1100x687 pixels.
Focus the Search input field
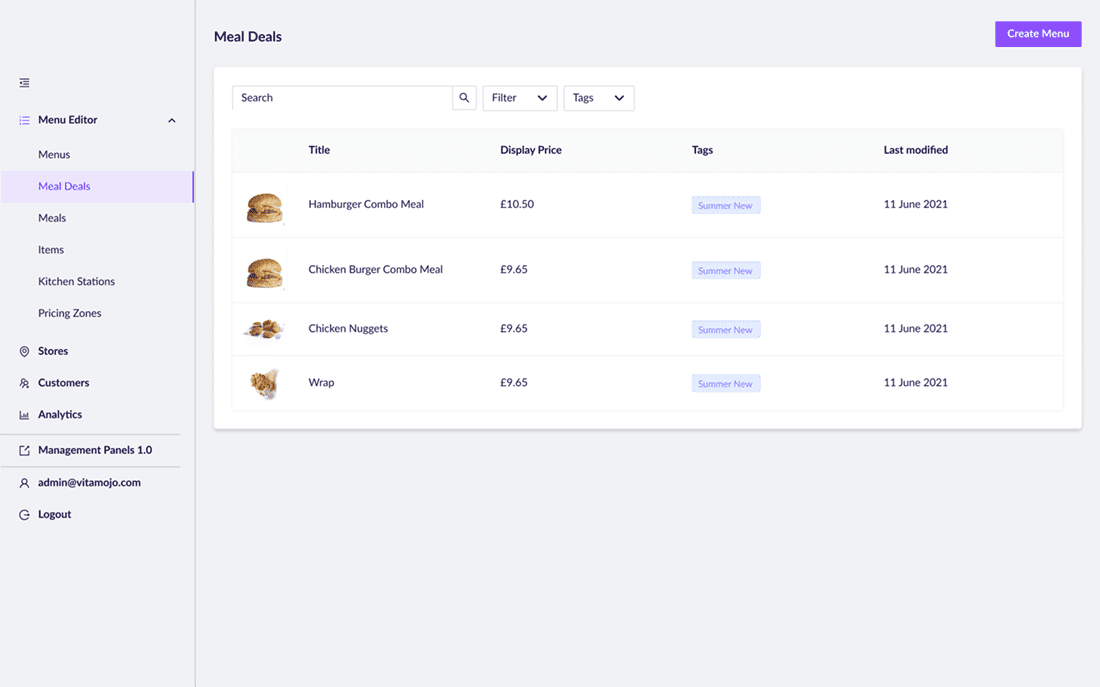tap(342, 98)
